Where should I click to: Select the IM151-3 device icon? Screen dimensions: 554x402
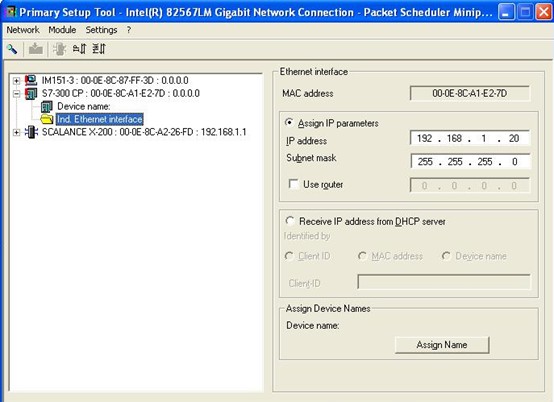31,81
